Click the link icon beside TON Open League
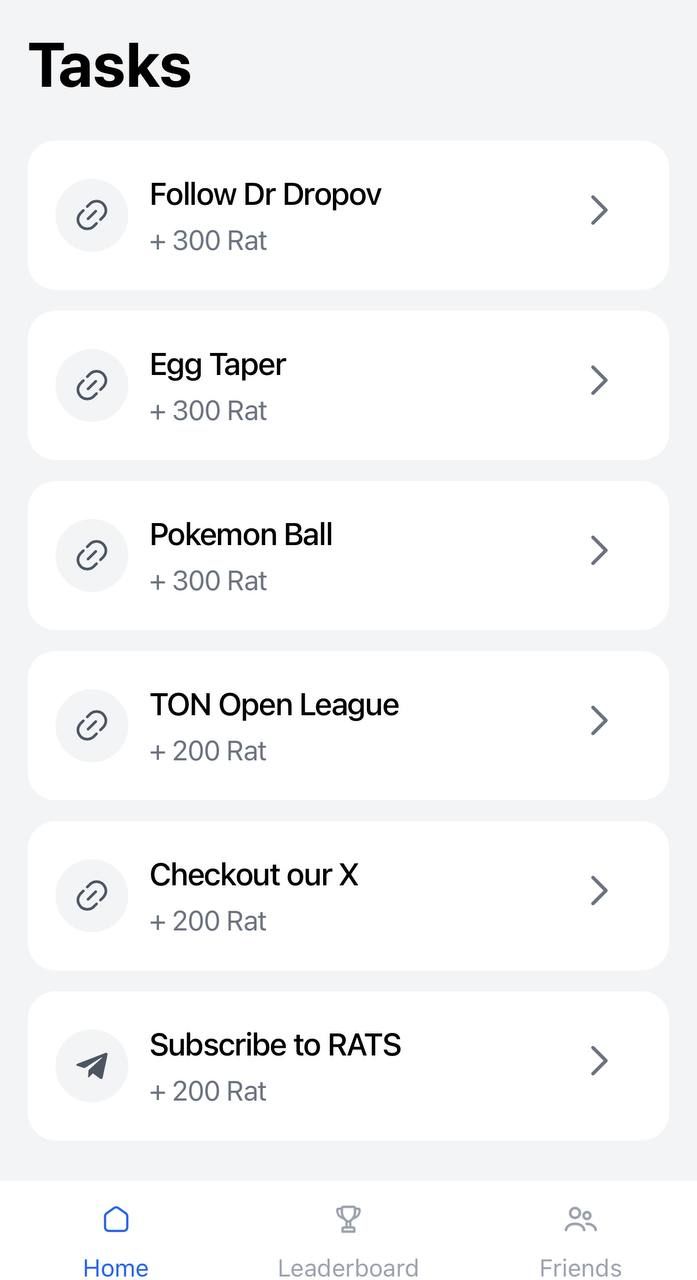Viewport: 697px width, 1280px height. pyautogui.click(x=91, y=725)
